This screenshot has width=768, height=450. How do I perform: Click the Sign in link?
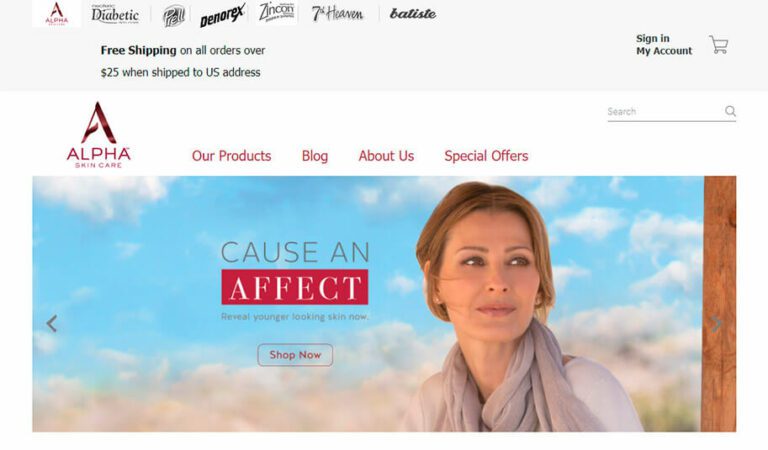tap(652, 38)
